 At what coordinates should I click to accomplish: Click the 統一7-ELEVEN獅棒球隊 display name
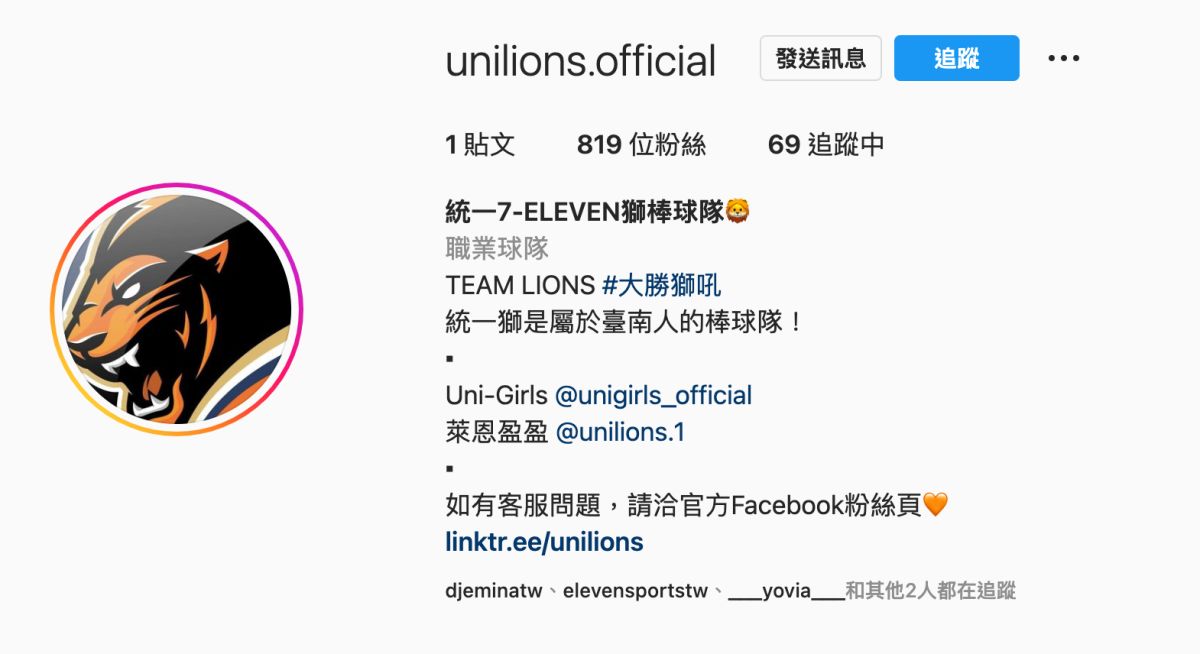pos(585,212)
